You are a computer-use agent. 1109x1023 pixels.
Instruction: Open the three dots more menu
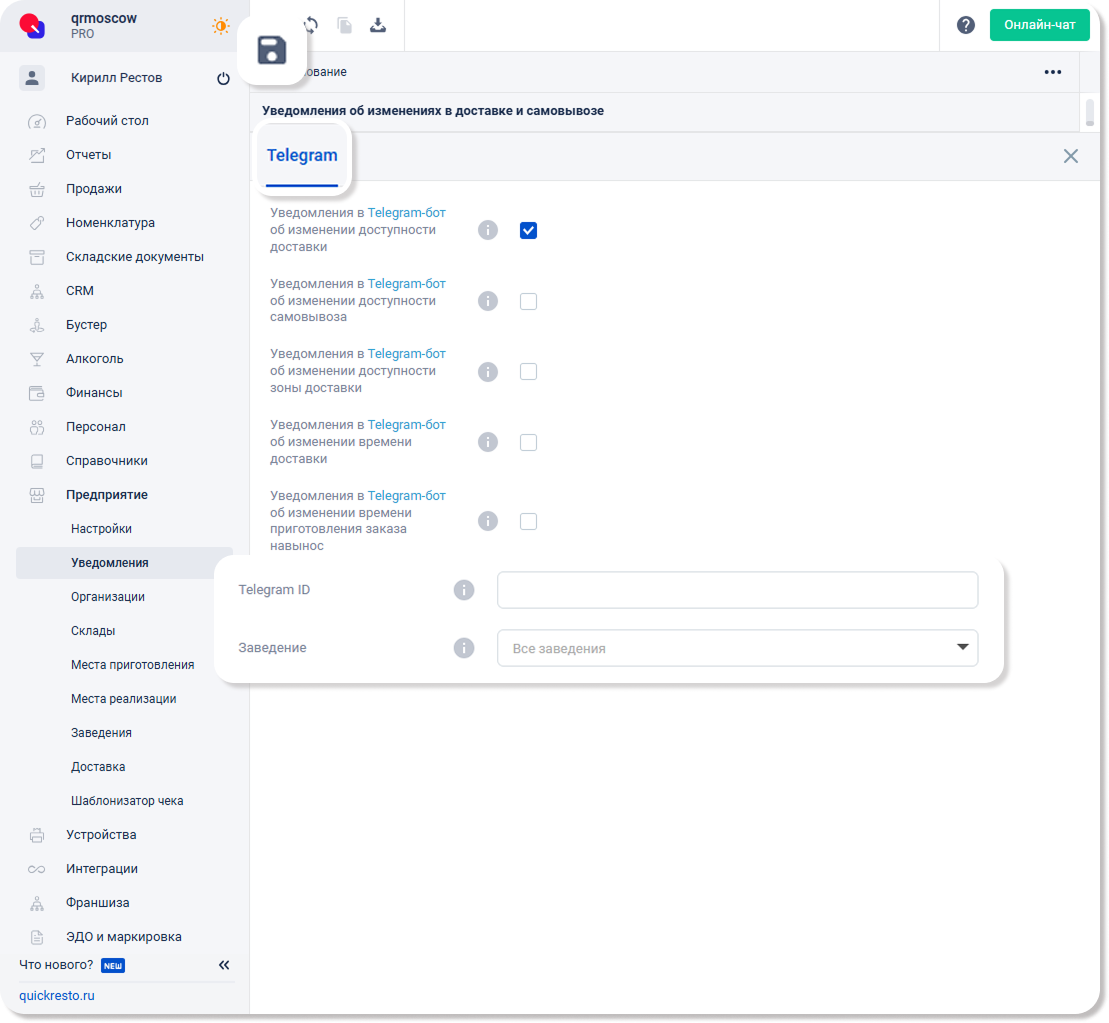click(x=1052, y=72)
